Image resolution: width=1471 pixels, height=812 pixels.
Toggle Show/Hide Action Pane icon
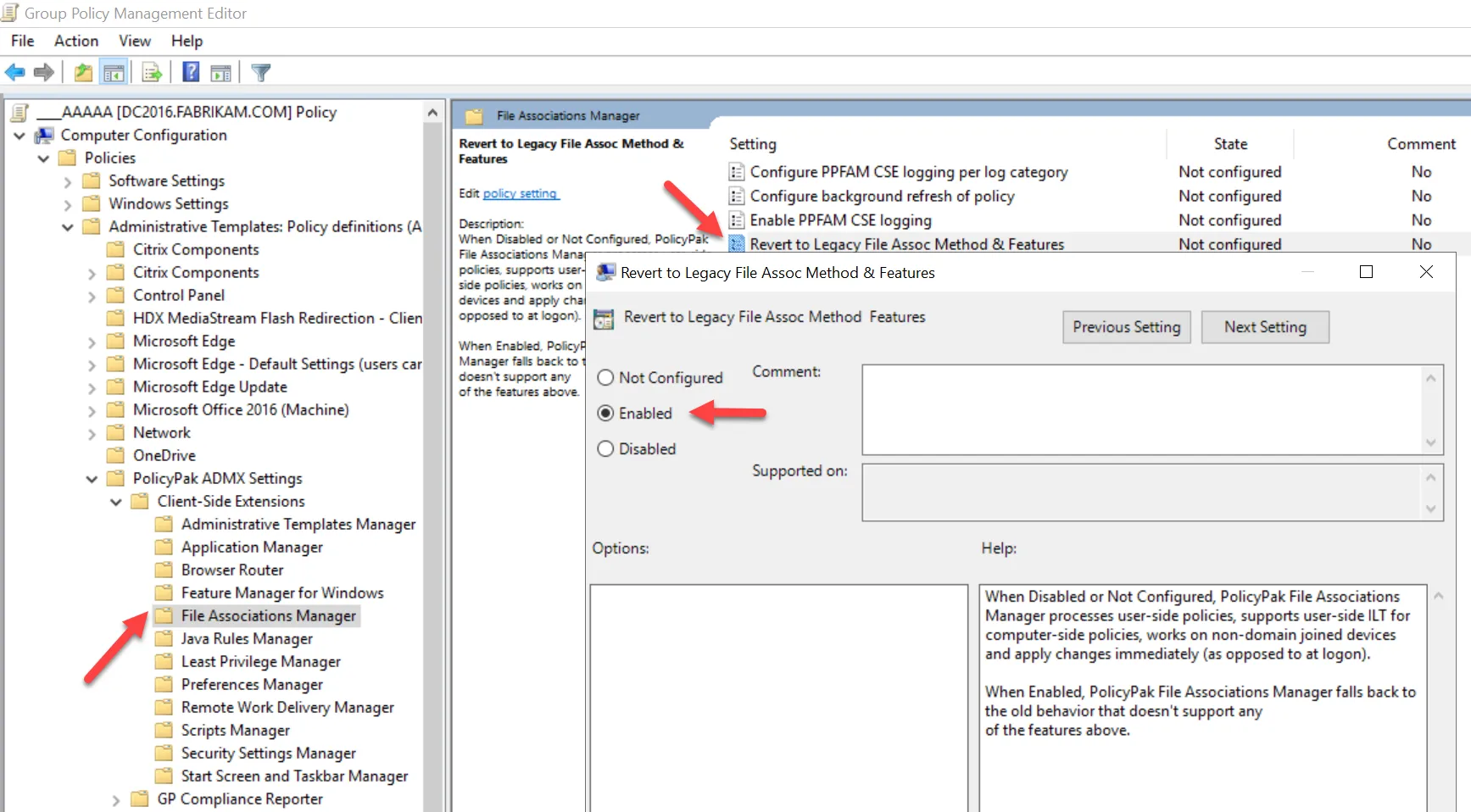coord(221,73)
